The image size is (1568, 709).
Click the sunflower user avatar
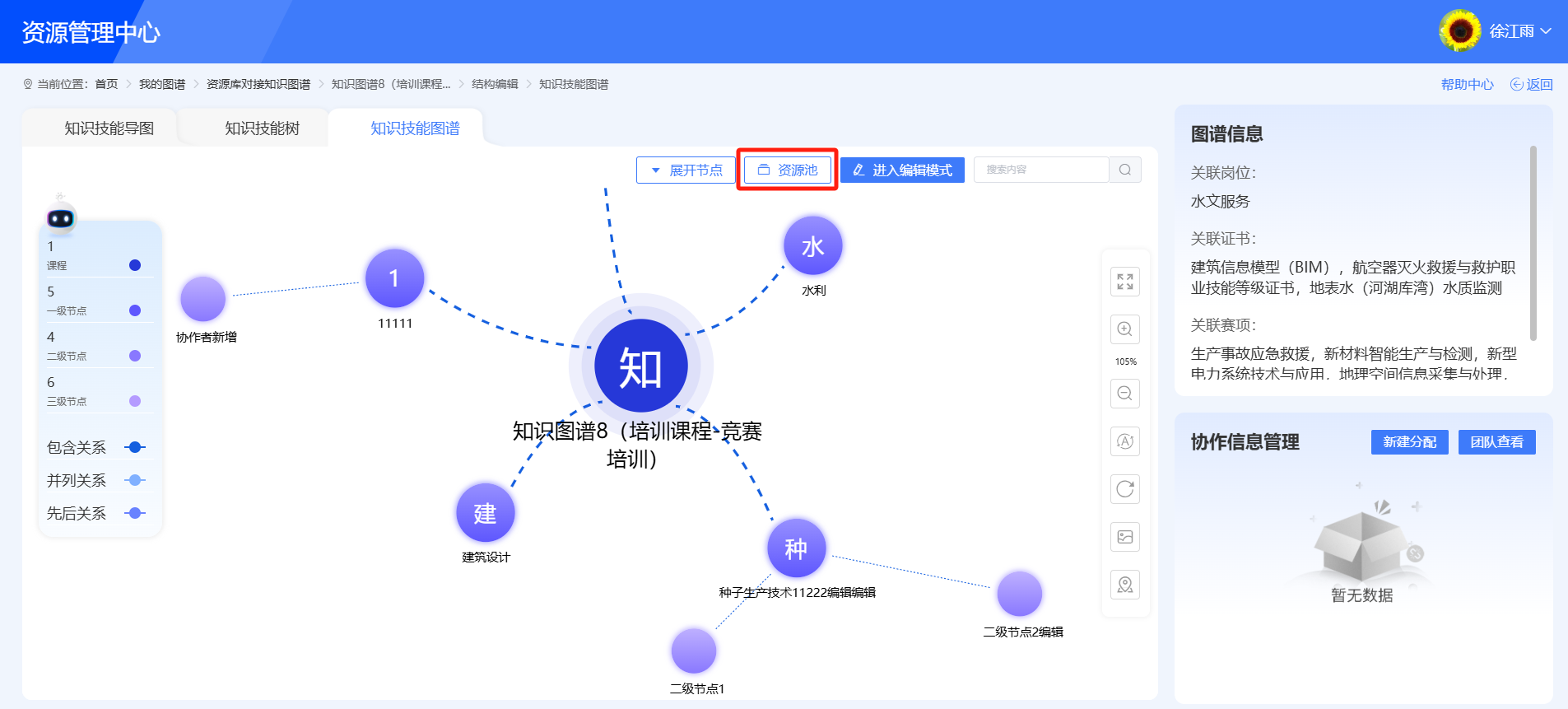pos(1460,31)
